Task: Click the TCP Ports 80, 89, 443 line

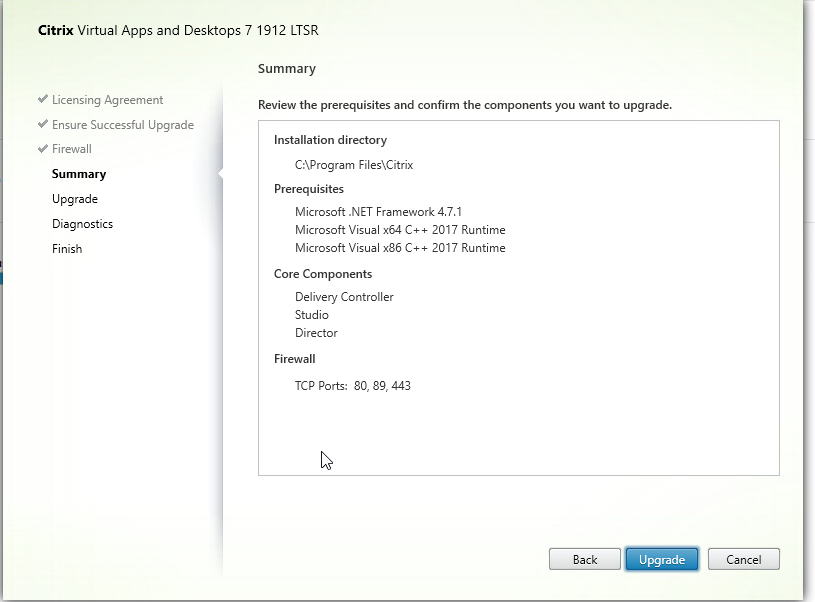Action: click(x=352, y=386)
